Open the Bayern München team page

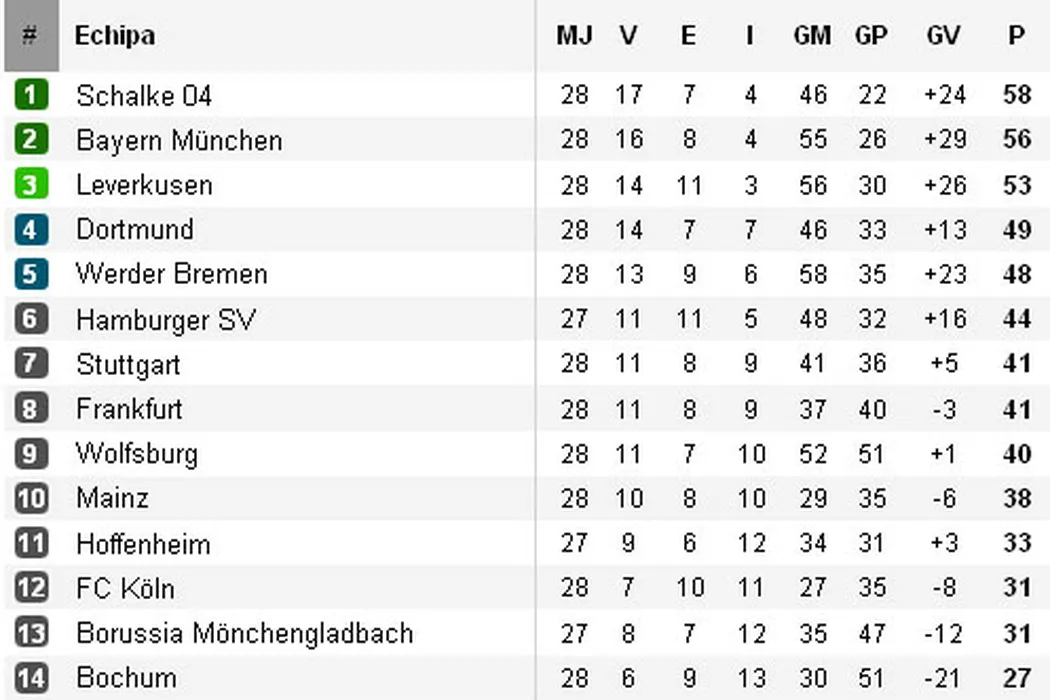[179, 140]
